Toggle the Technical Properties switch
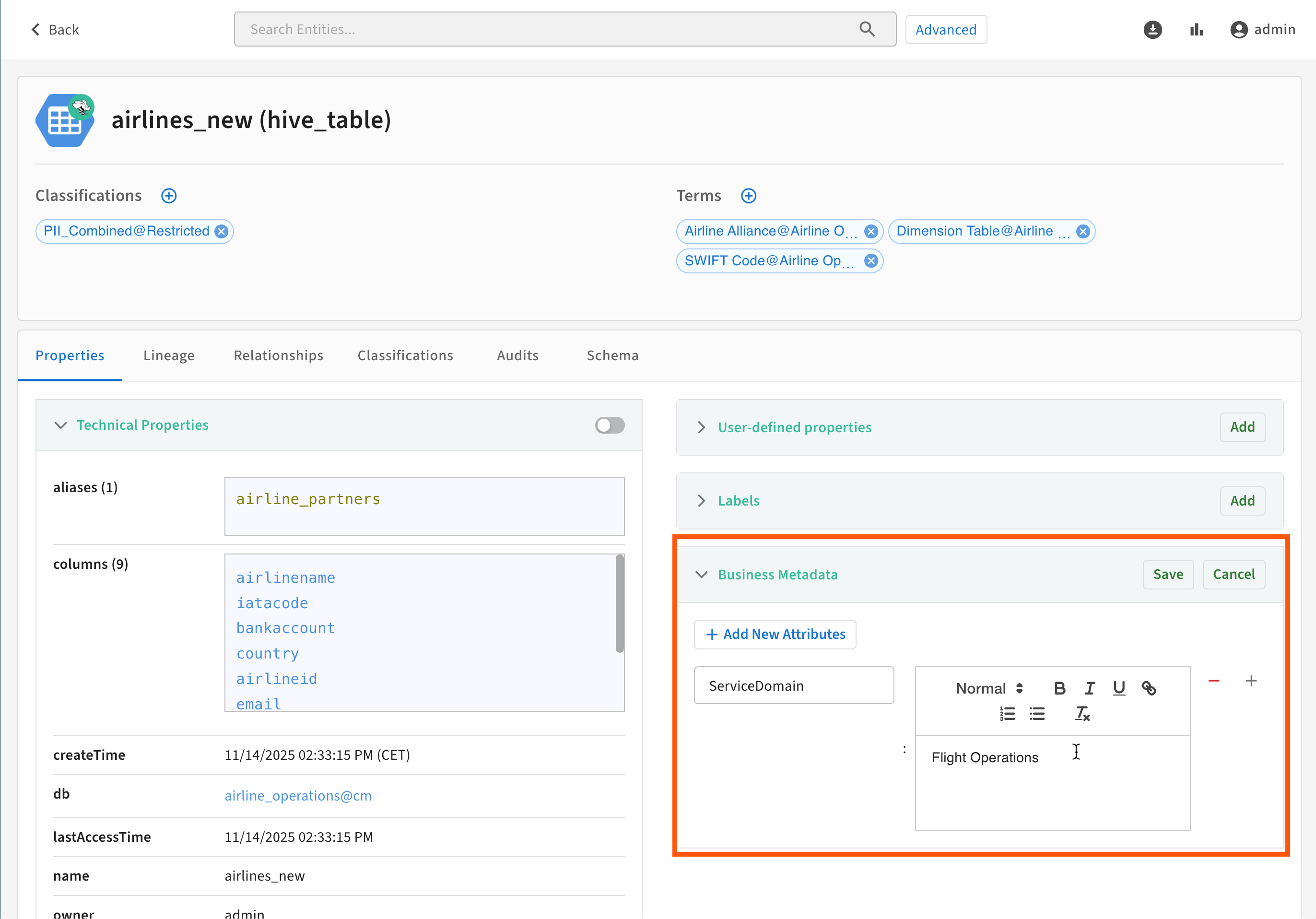This screenshot has height=919, width=1316. [x=609, y=425]
